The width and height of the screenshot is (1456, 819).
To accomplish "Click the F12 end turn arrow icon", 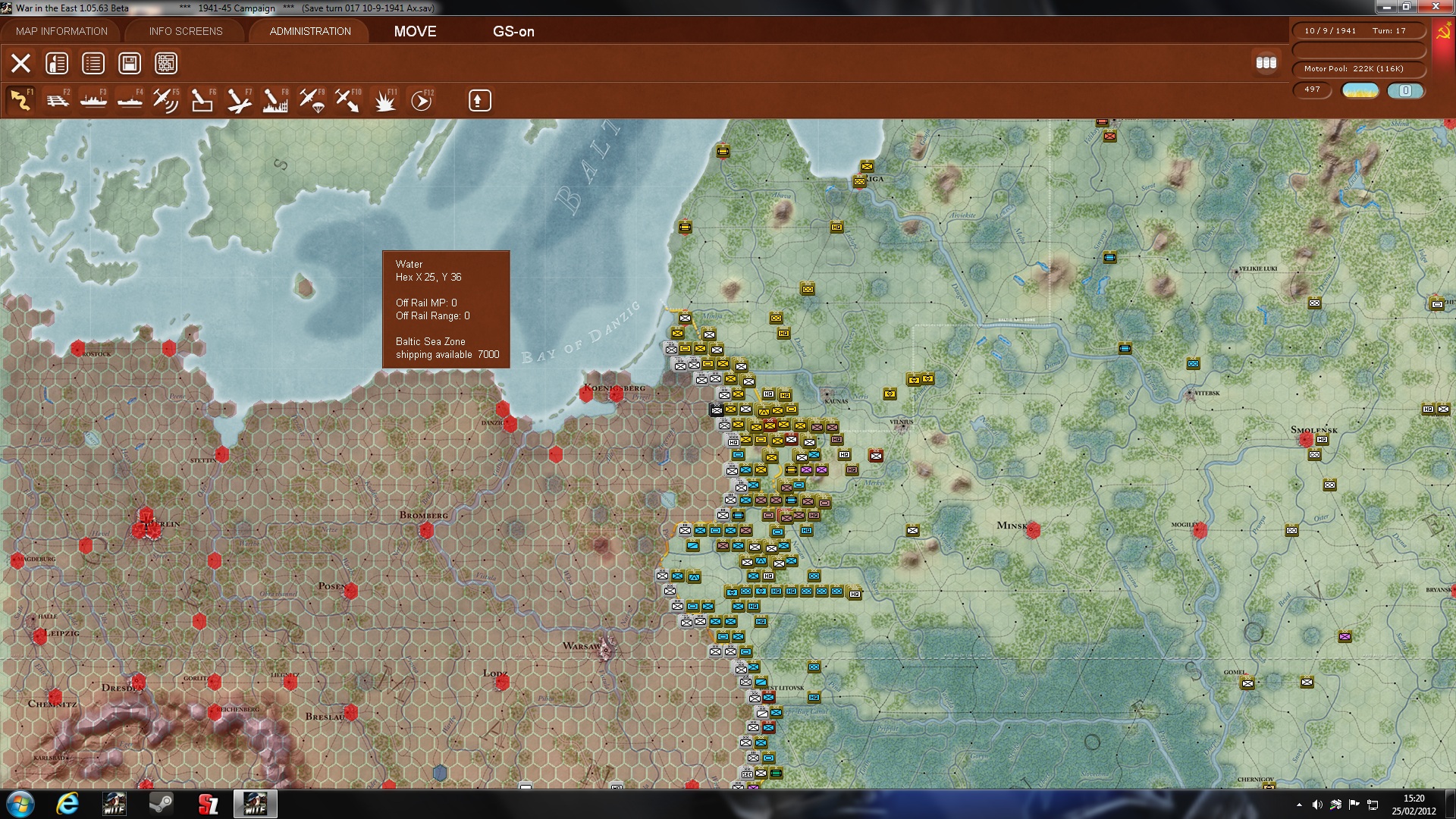I will coord(422,100).
